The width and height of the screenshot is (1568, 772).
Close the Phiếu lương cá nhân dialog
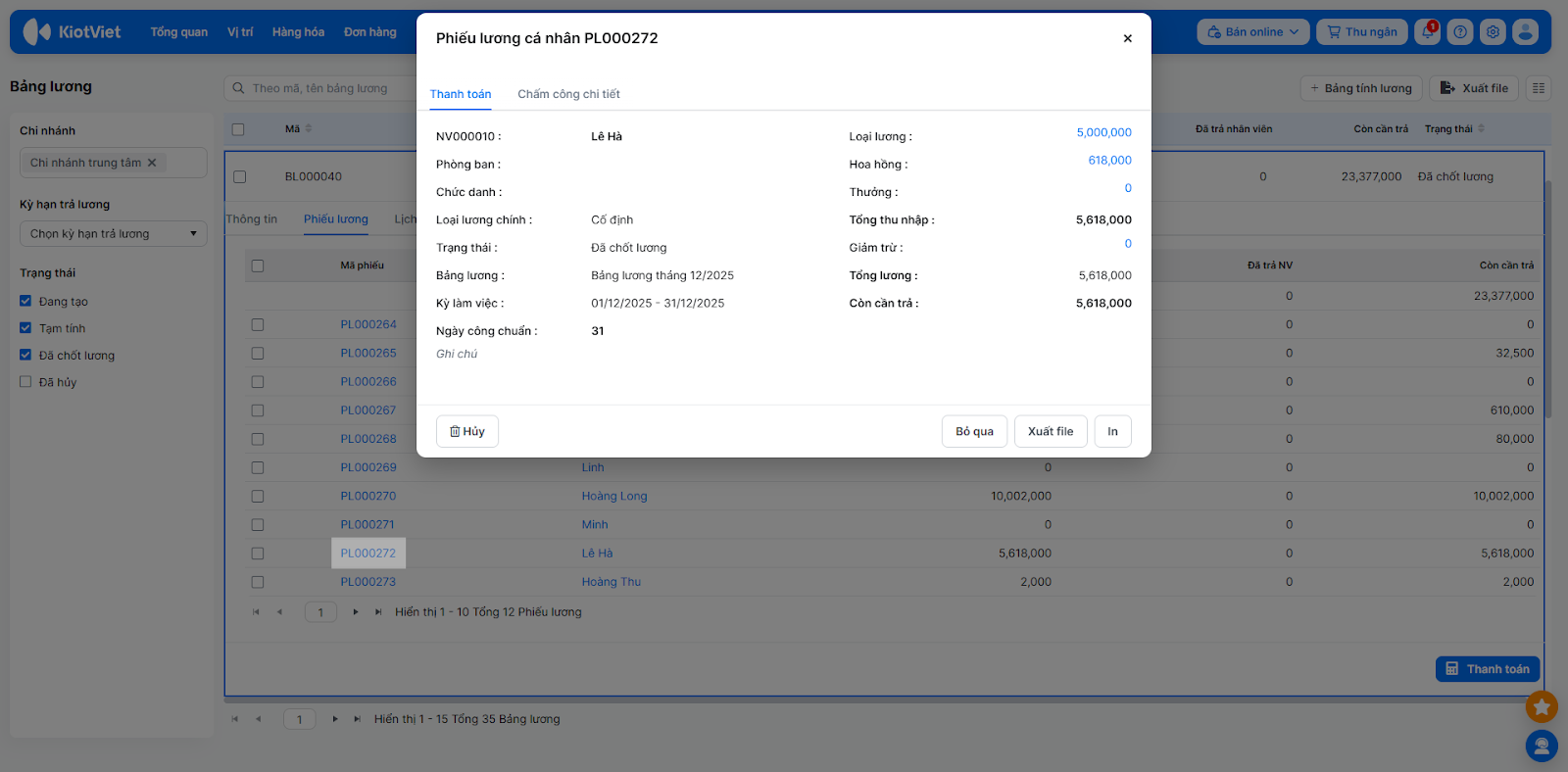point(1127,38)
